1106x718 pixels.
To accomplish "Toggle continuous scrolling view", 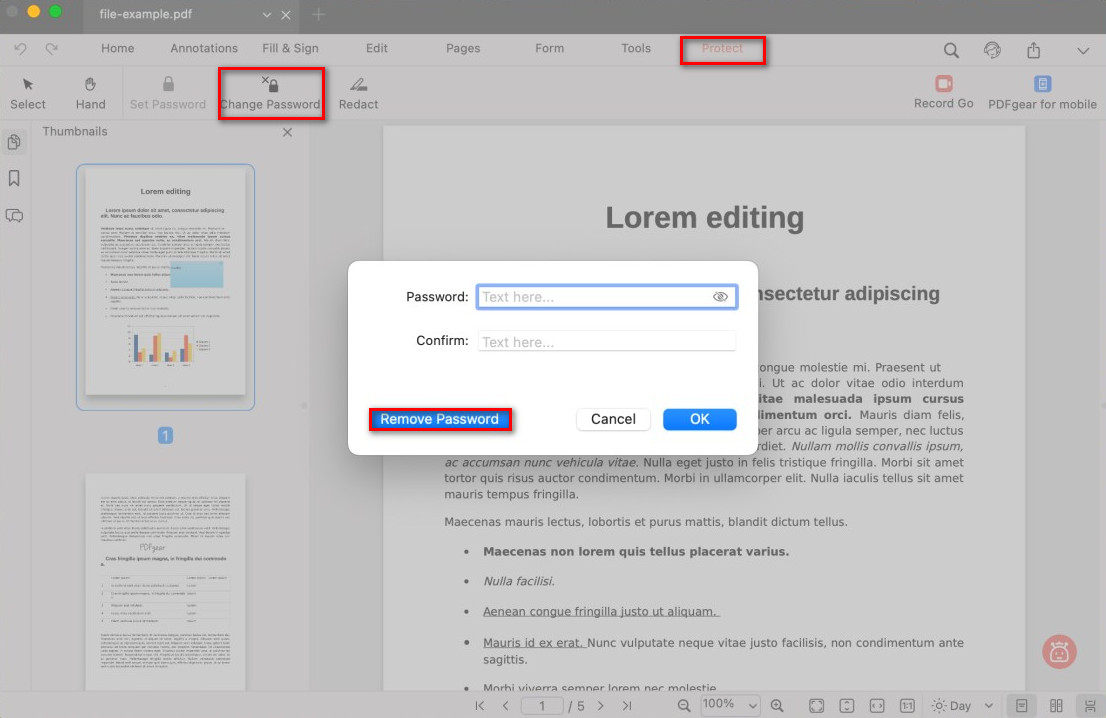I will point(1090,705).
